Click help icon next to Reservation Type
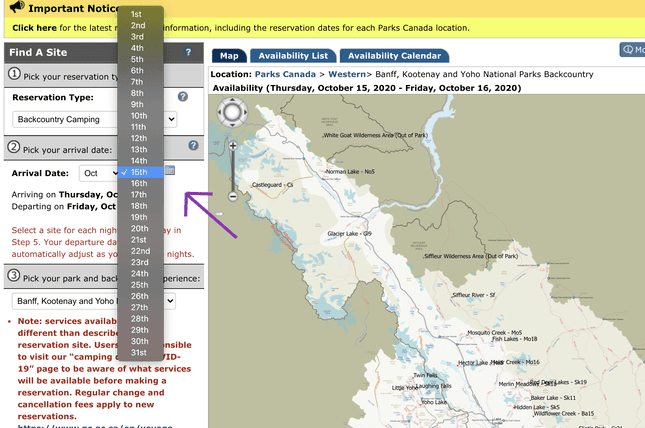Viewport: 645px width, 428px height. pos(183,97)
